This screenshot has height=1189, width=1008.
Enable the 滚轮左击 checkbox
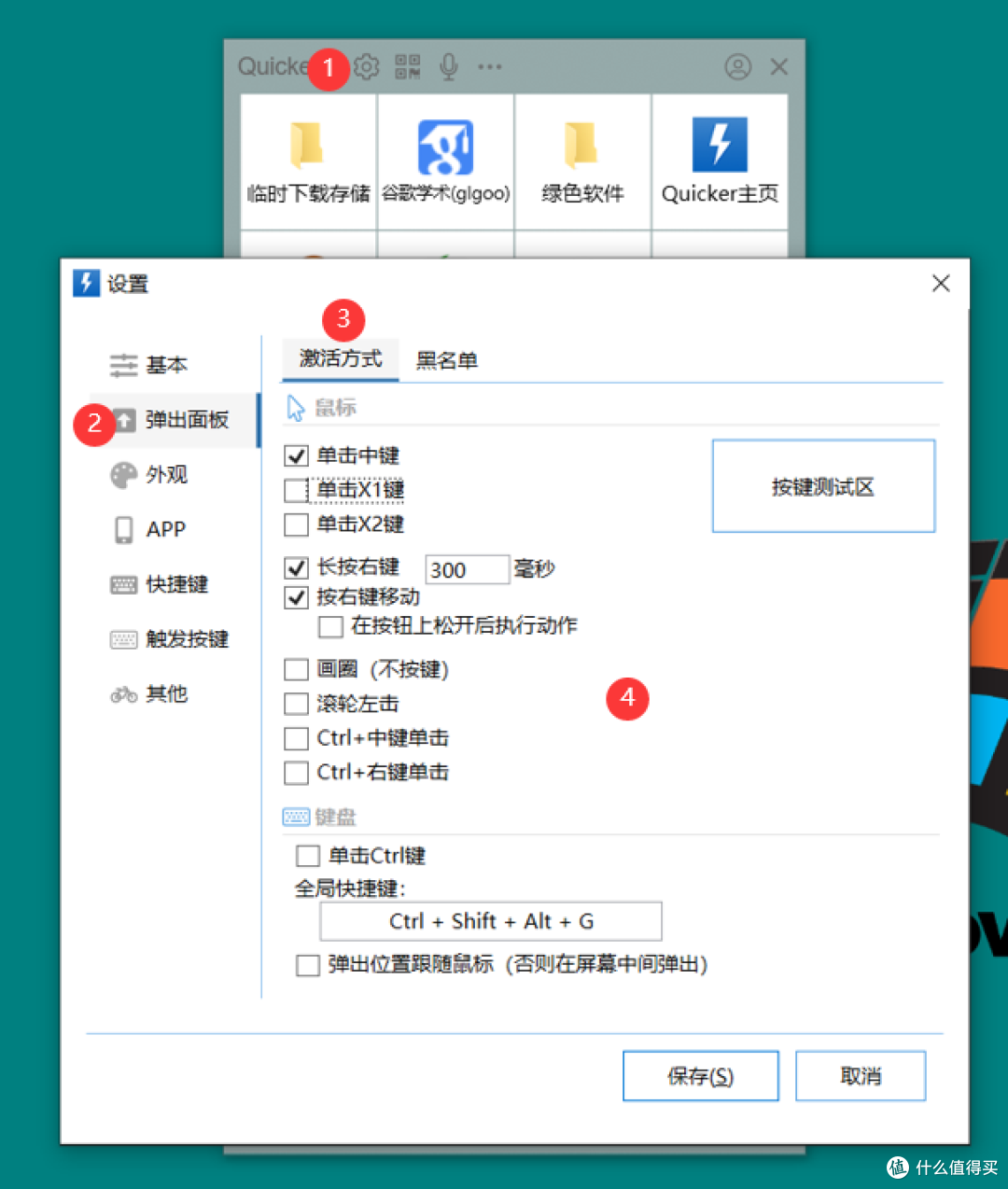pyautogui.click(x=296, y=704)
